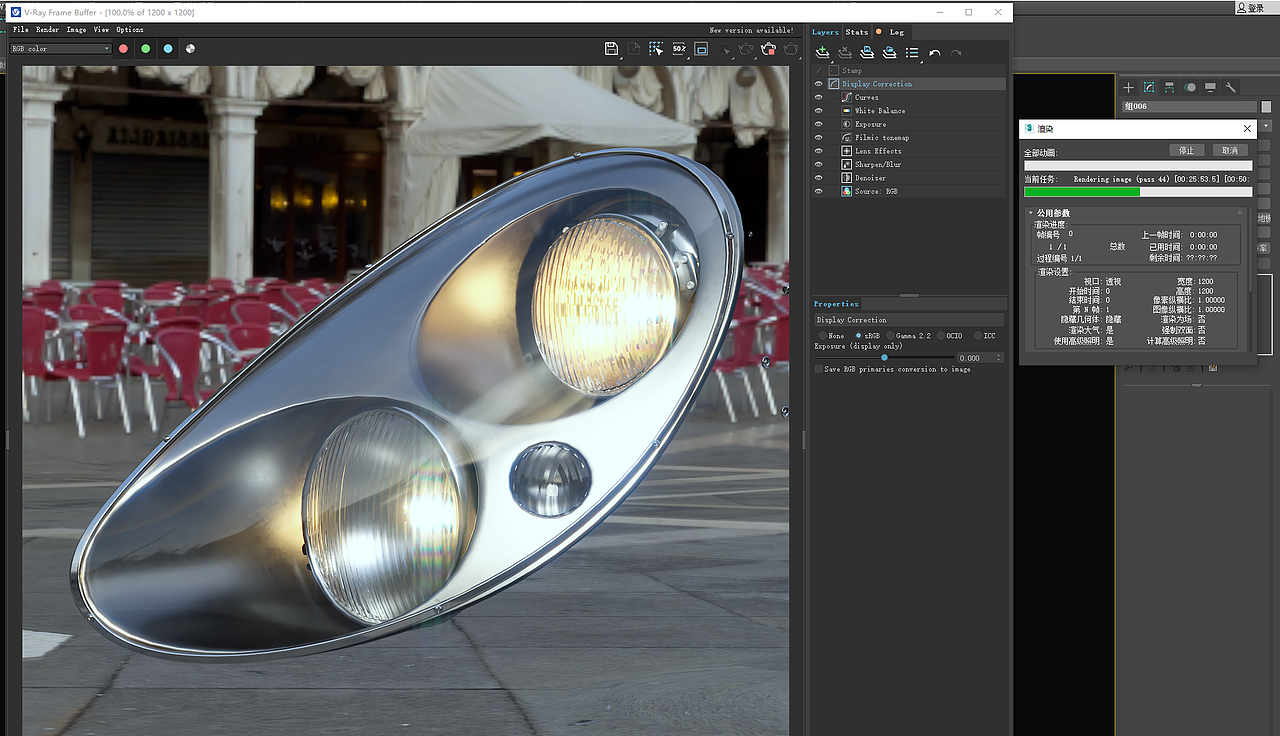This screenshot has width=1280, height=736.
Task: Click the load layer preset icon
Action: coord(889,52)
